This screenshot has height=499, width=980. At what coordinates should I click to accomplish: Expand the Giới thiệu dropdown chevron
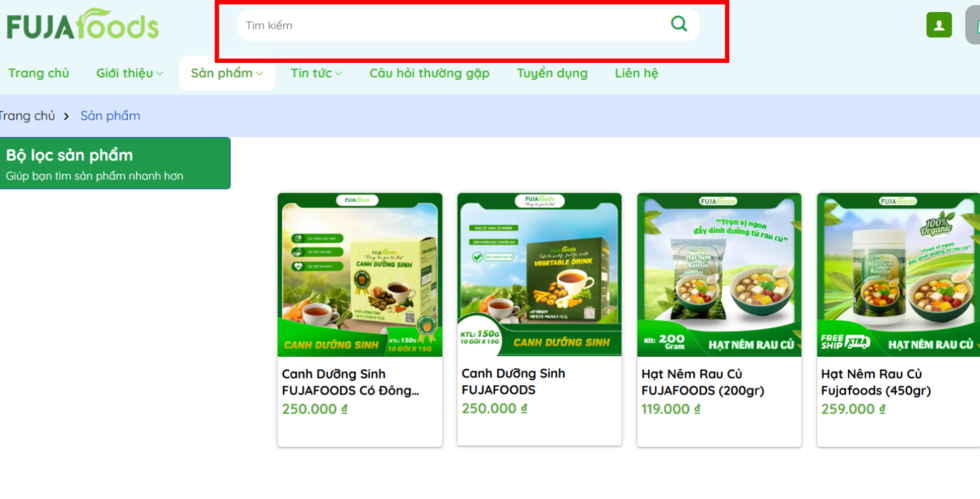point(160,74)
